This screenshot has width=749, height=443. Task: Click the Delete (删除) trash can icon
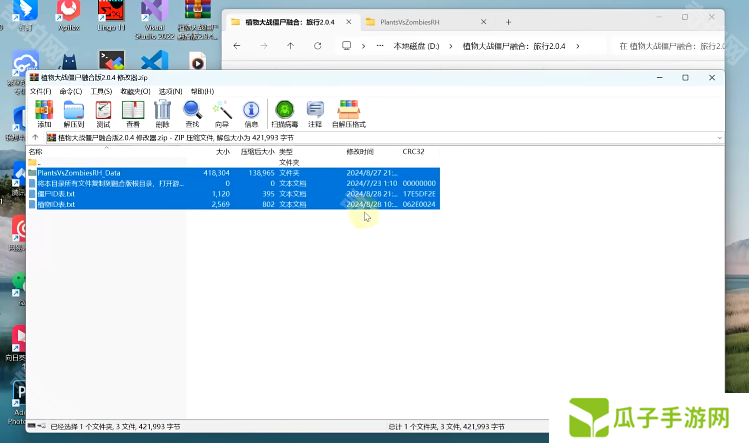pos(162,114)
